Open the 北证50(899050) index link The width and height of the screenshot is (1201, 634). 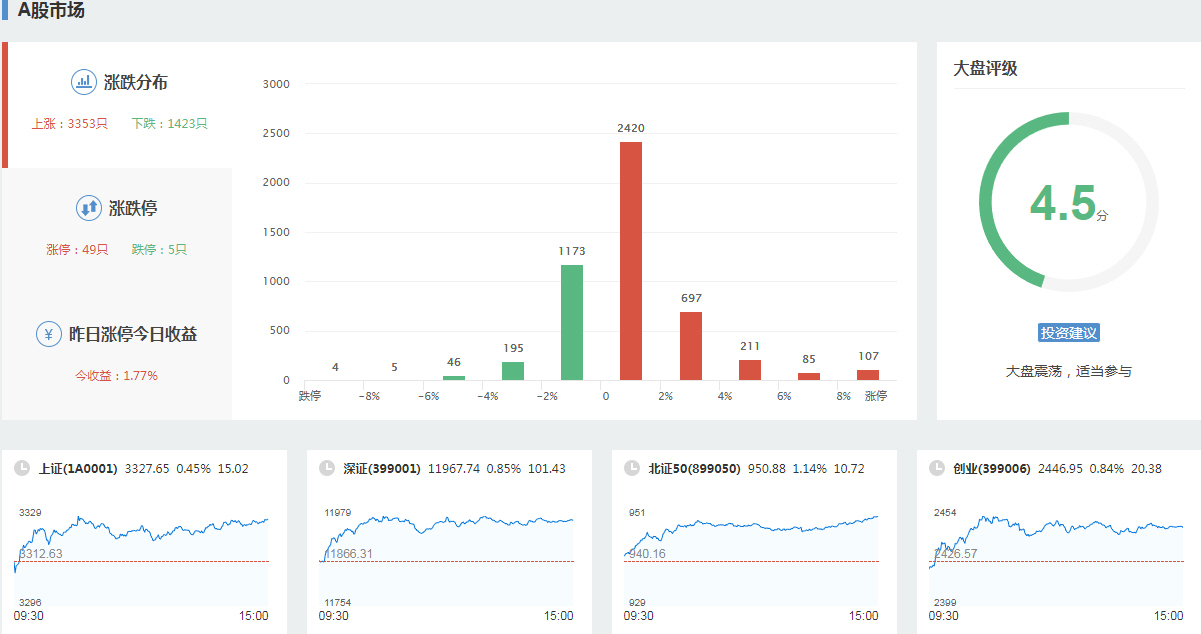pyautogui.click(x=694, y=468)
